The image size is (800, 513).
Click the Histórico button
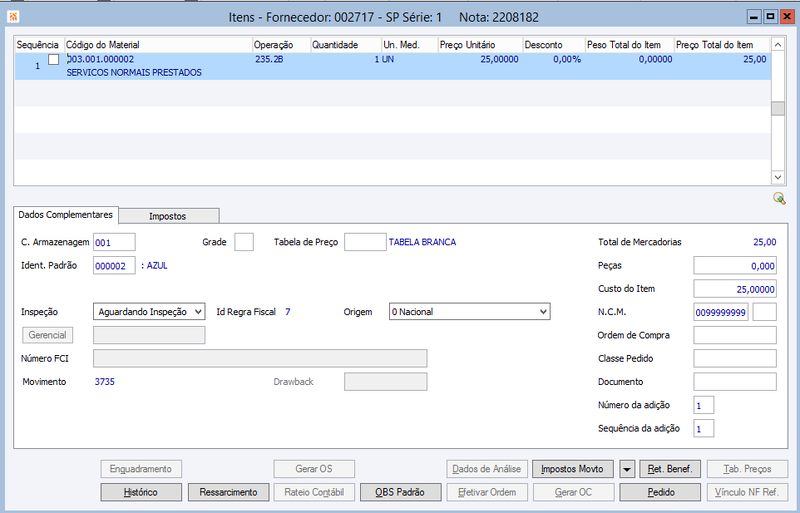(141, 493)
